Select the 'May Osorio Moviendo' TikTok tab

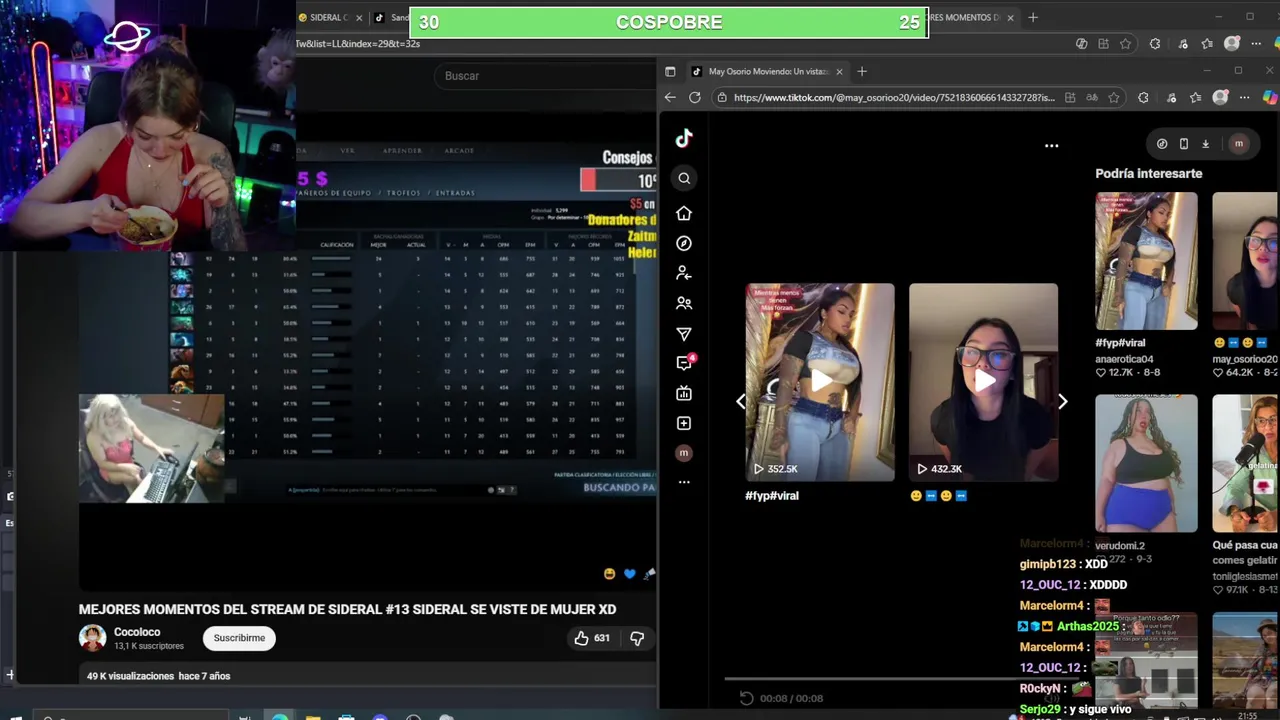[x=768, y=71]
